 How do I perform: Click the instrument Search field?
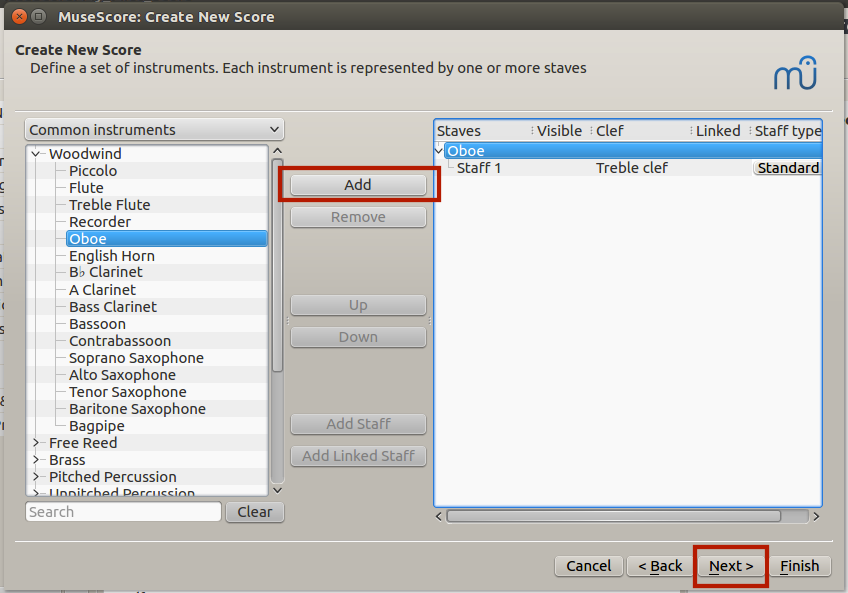pyautogui.click(x=123, y=512)
